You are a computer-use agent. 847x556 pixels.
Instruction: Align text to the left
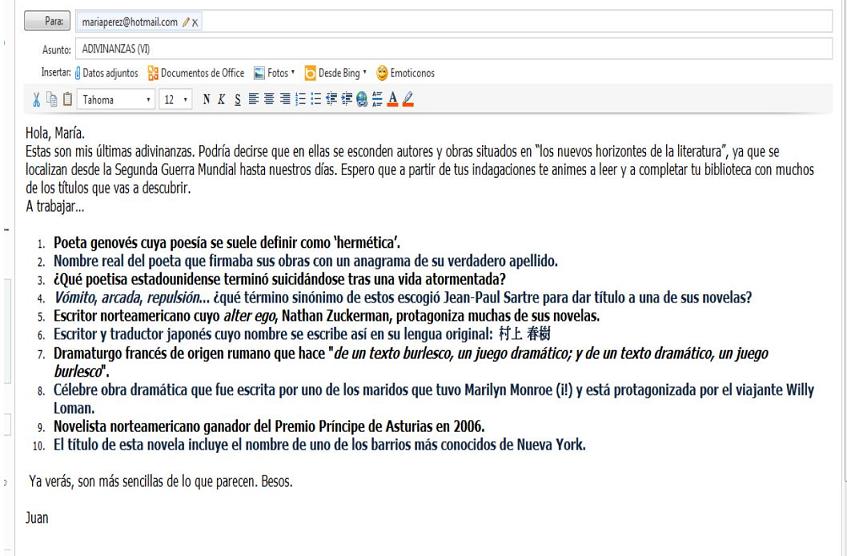[253, 99]
